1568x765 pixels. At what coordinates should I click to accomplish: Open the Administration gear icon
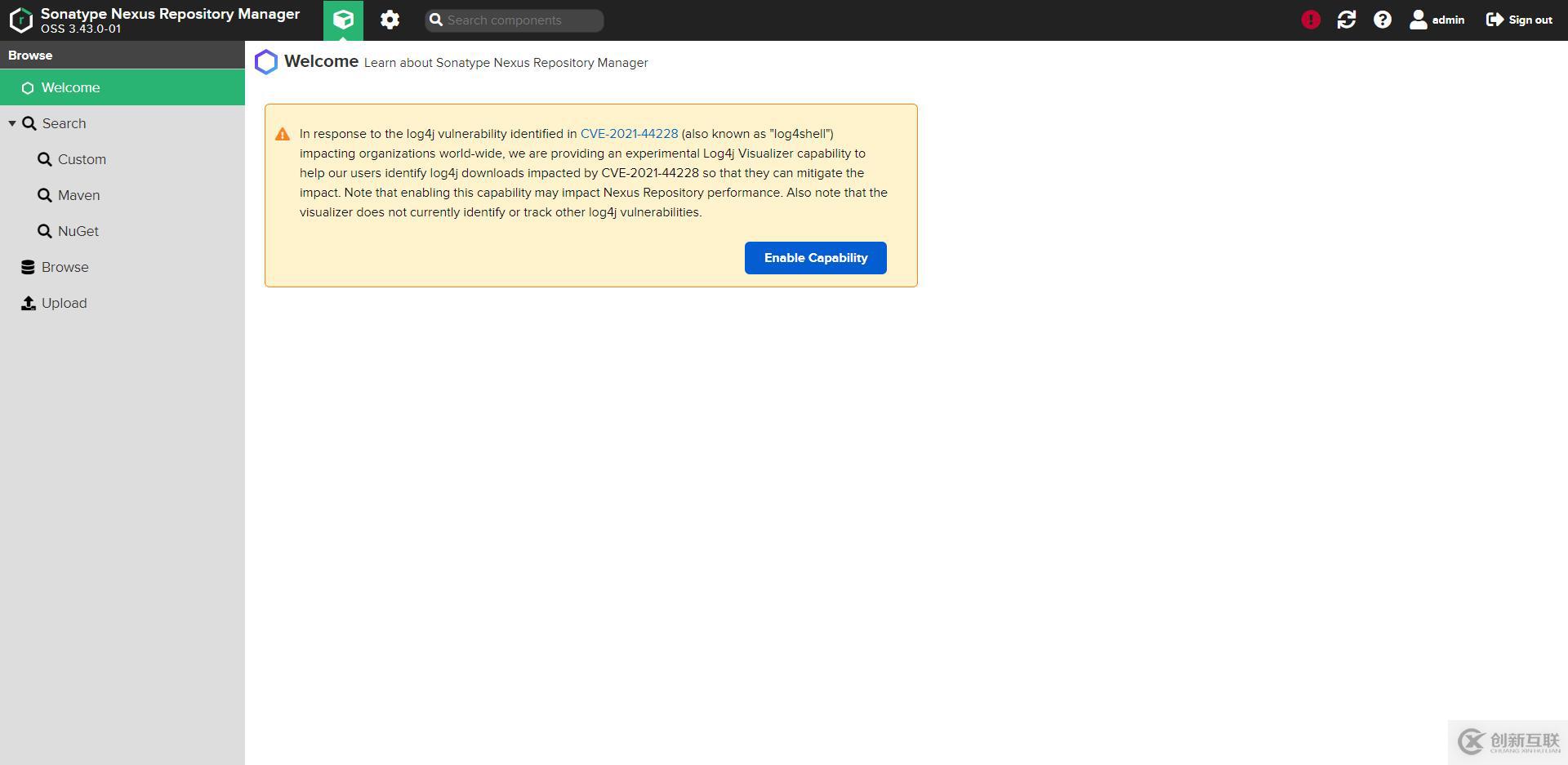click(390, 20)
